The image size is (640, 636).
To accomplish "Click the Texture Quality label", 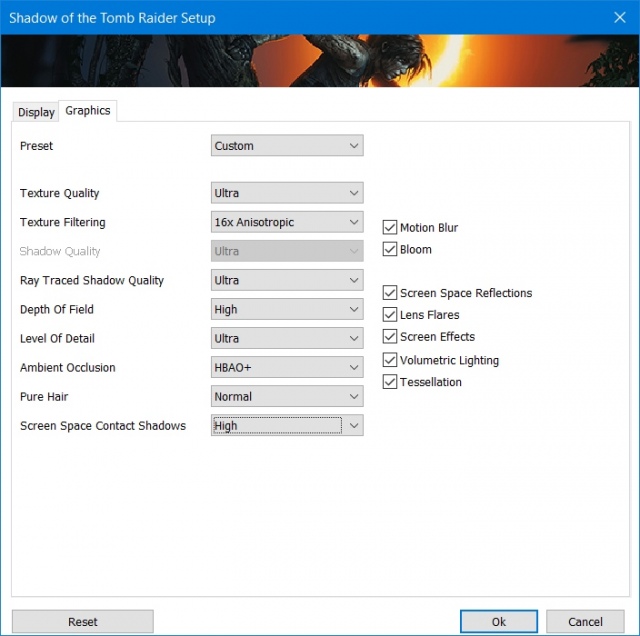I will [60, 193].
